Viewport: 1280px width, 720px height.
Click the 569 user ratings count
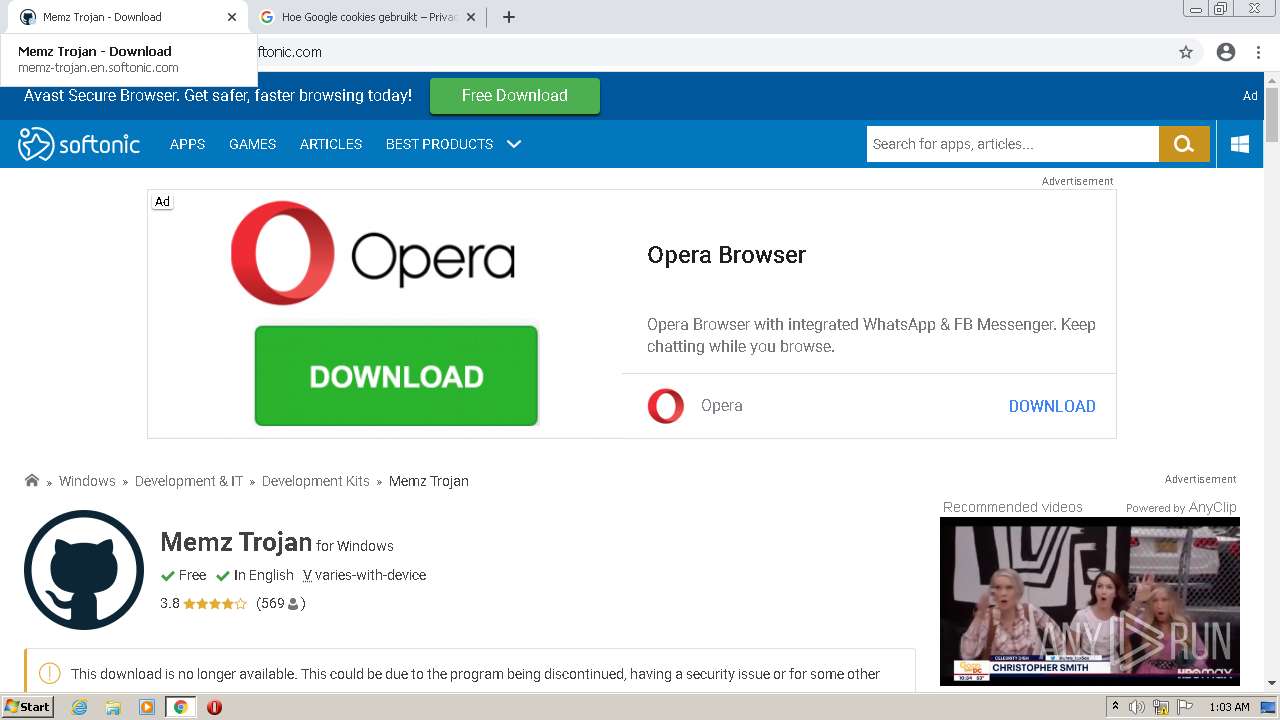(x=280, y=604)
